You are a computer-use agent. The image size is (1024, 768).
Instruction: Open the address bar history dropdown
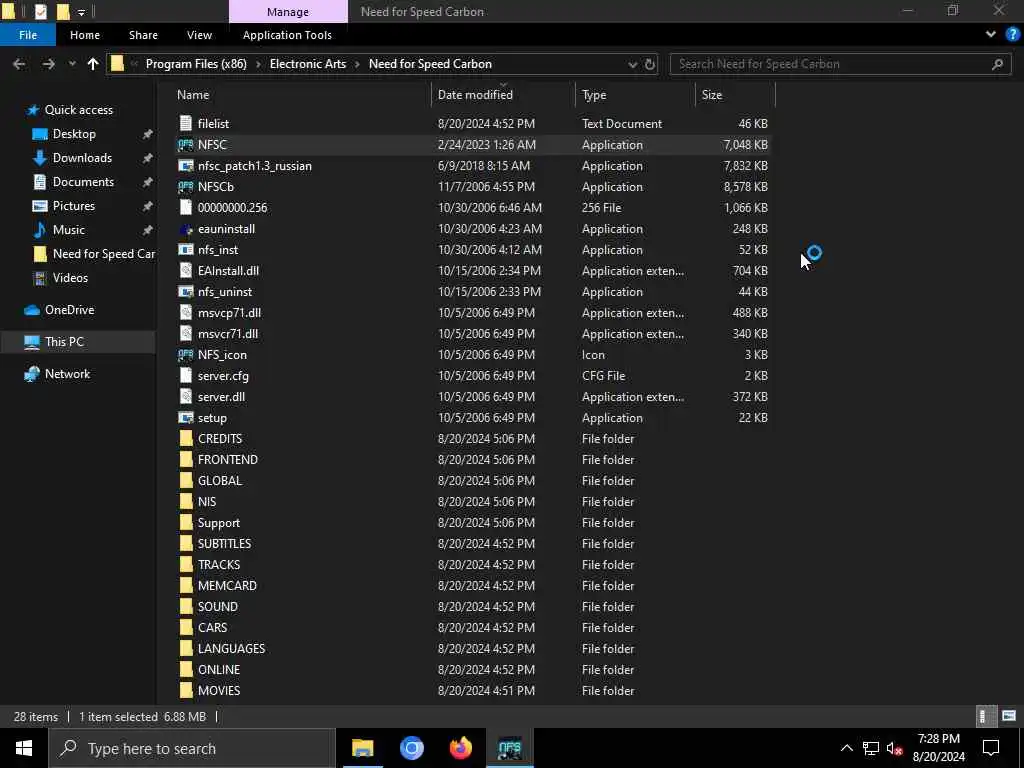coord(632,64)
